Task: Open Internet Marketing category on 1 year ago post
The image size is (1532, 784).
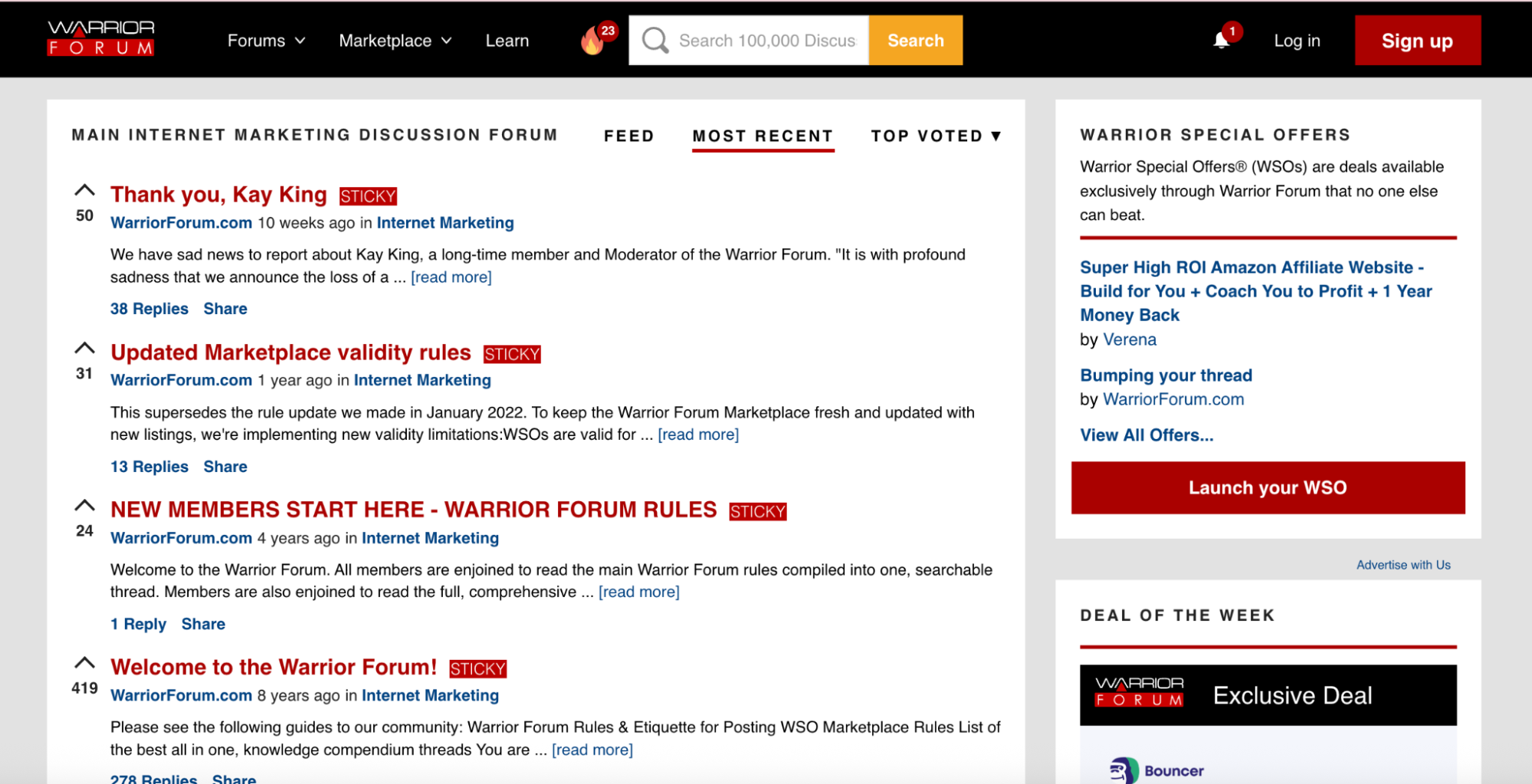Action: coord(422,380)
